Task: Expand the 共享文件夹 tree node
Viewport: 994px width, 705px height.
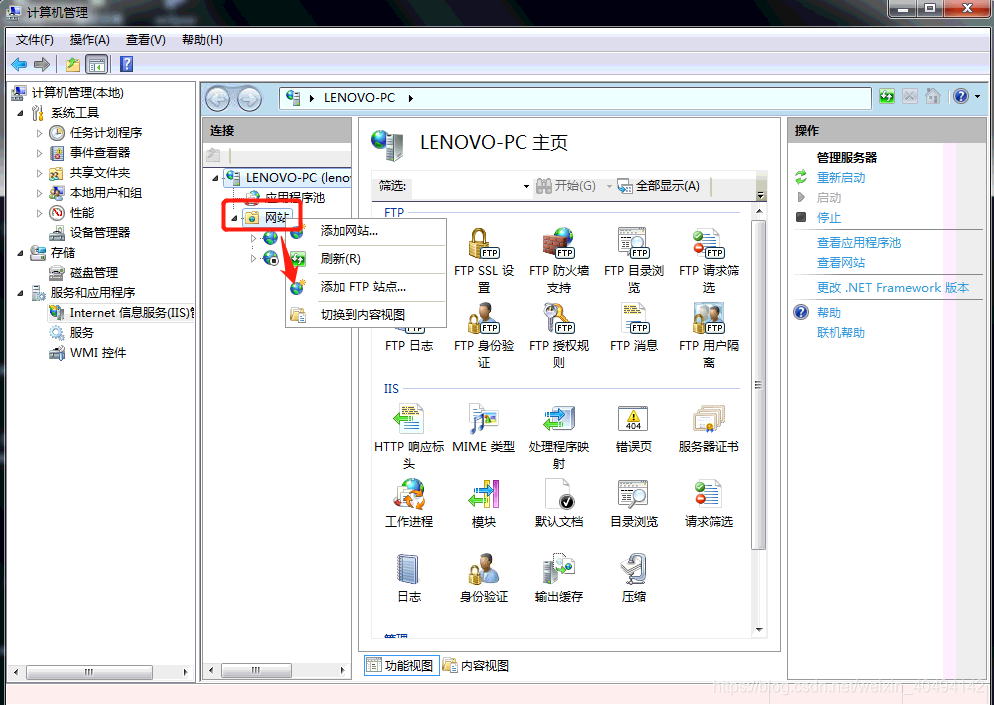Action: tap(39, 173)
